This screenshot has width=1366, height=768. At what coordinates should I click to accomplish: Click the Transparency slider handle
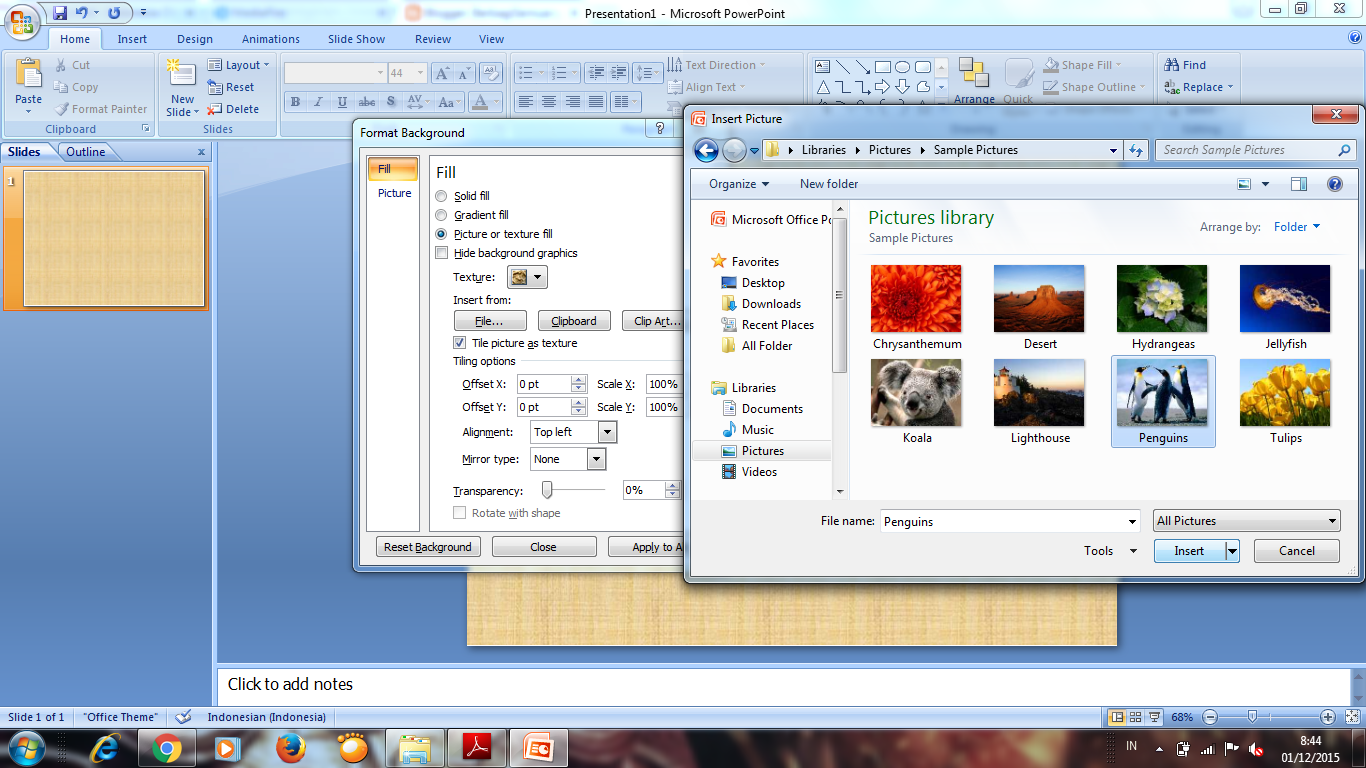(x=547, y=489)
